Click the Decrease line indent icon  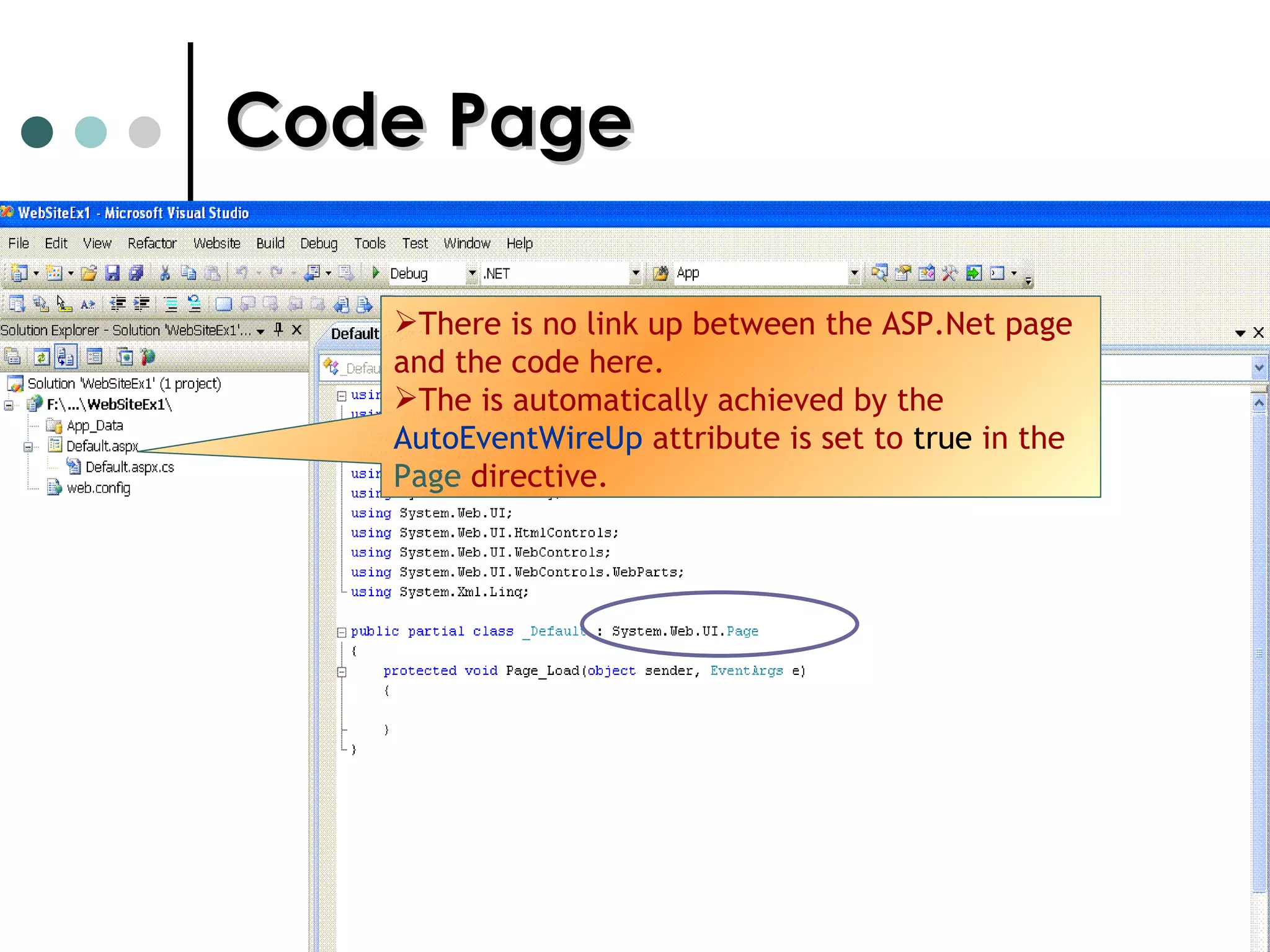[x=117, y=304]
